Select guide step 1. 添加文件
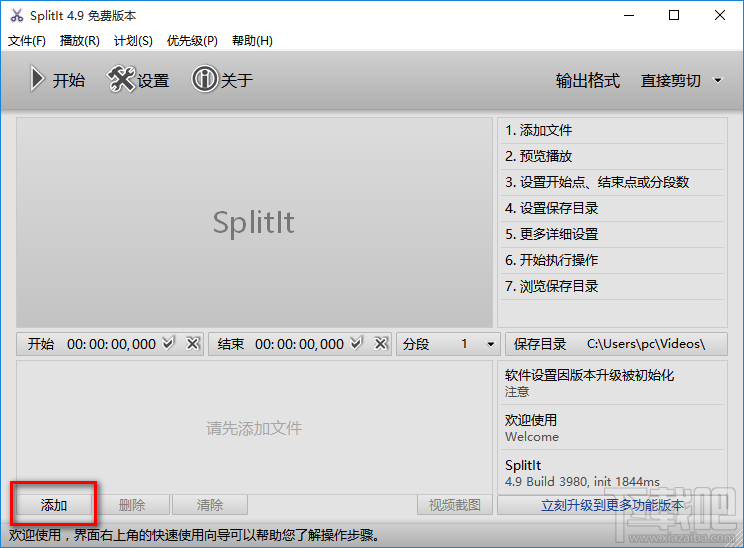The height and width of the screenshot is (548, 744). [x=612, y=130]
